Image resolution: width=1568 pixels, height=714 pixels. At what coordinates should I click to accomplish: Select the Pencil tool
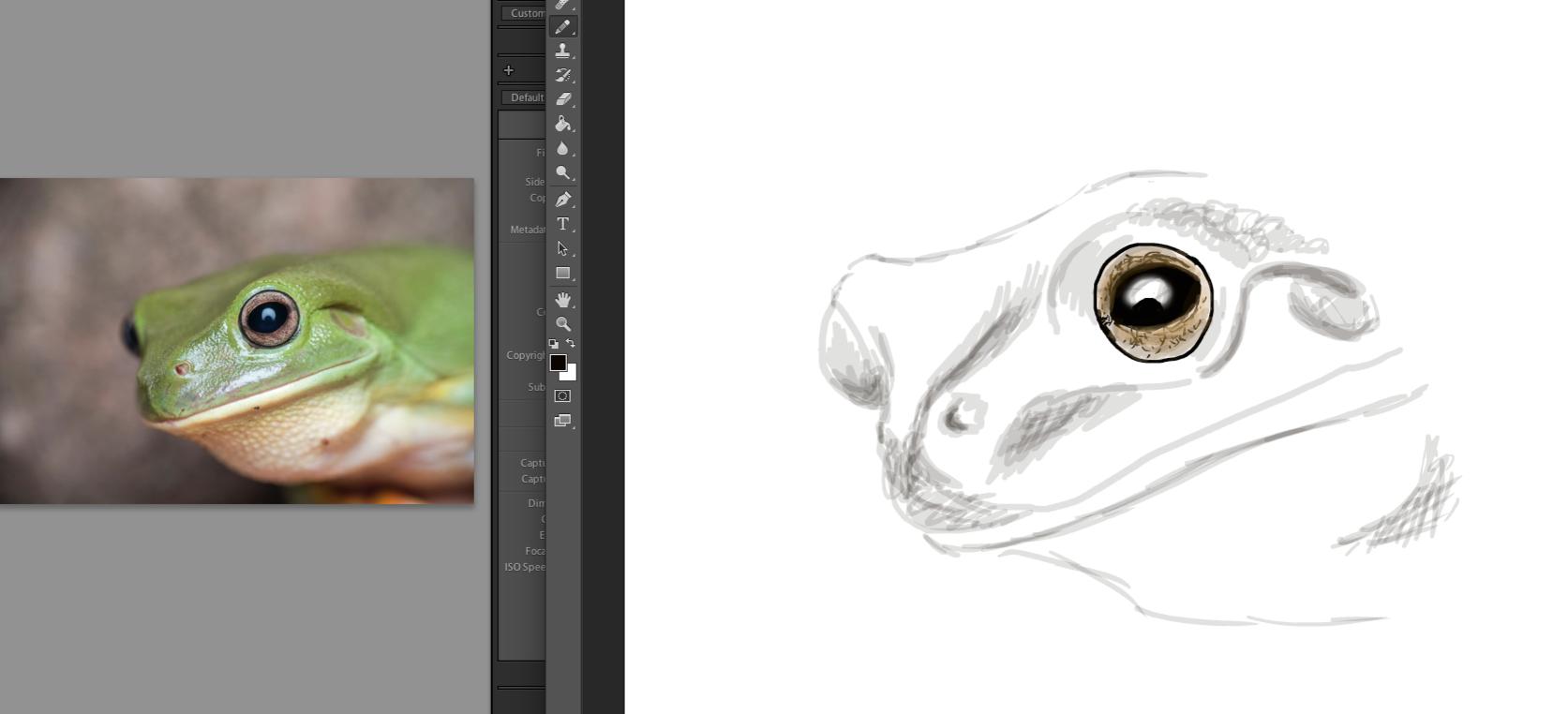562,27
